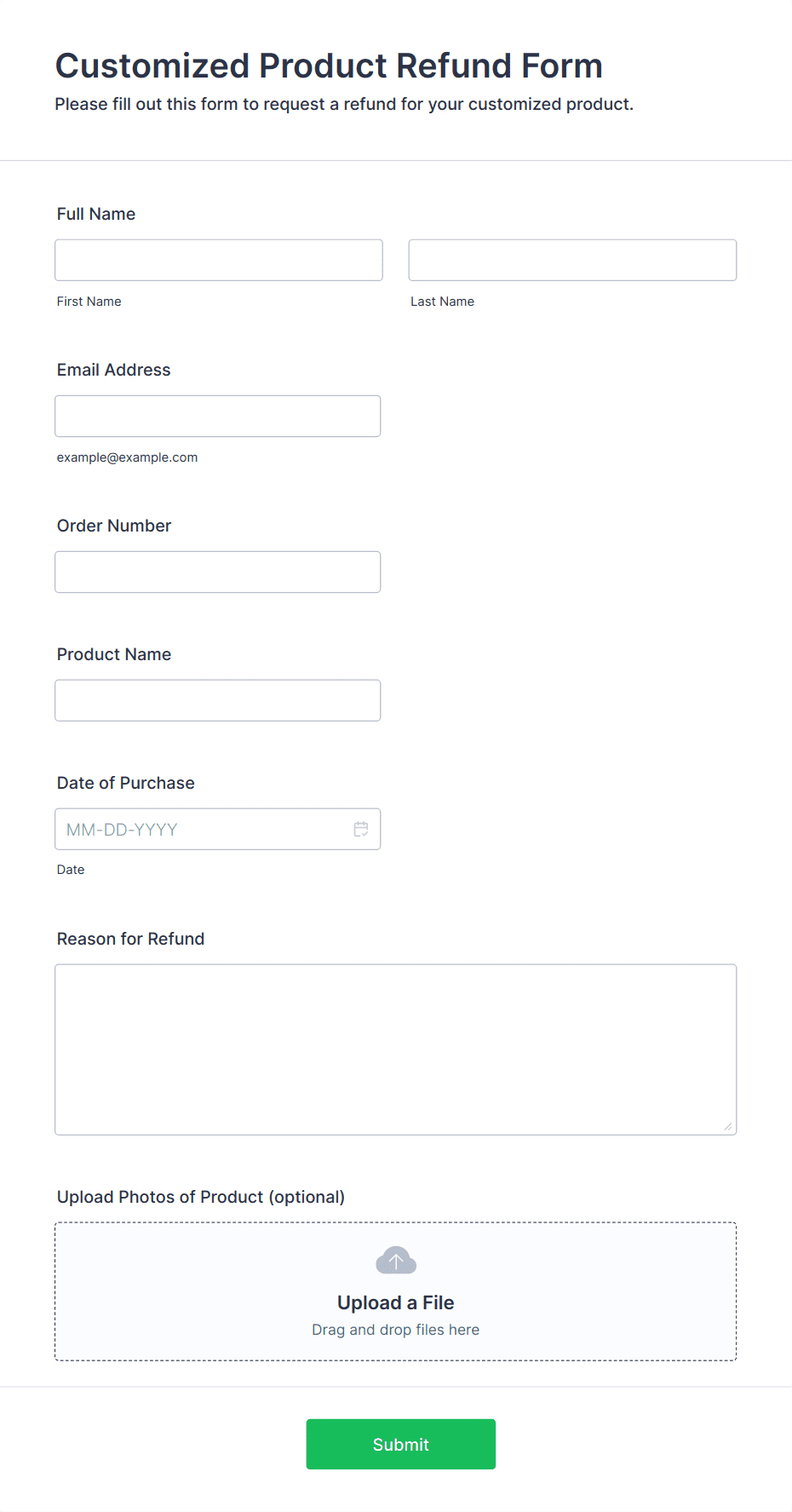Click the cloud upload icon
Image resolution: width=792 pixels, height=1512 pixels.
tap(396, 1261)
